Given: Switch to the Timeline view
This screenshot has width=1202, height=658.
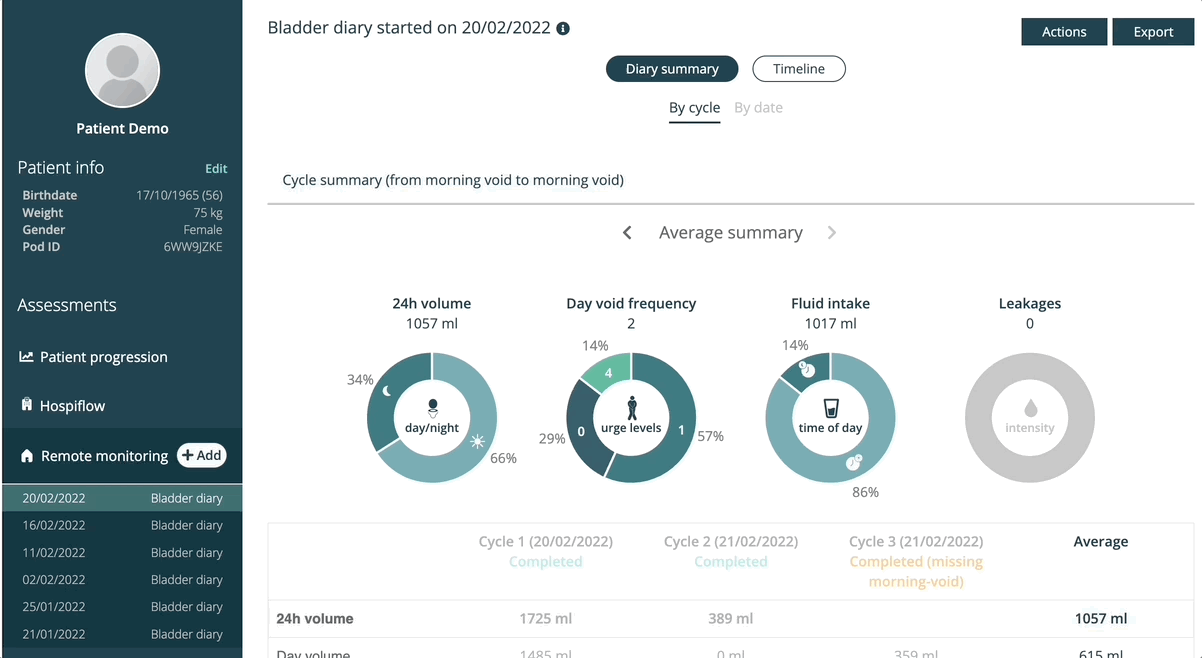Looking at the screenshot, I should tap(799, 69).
